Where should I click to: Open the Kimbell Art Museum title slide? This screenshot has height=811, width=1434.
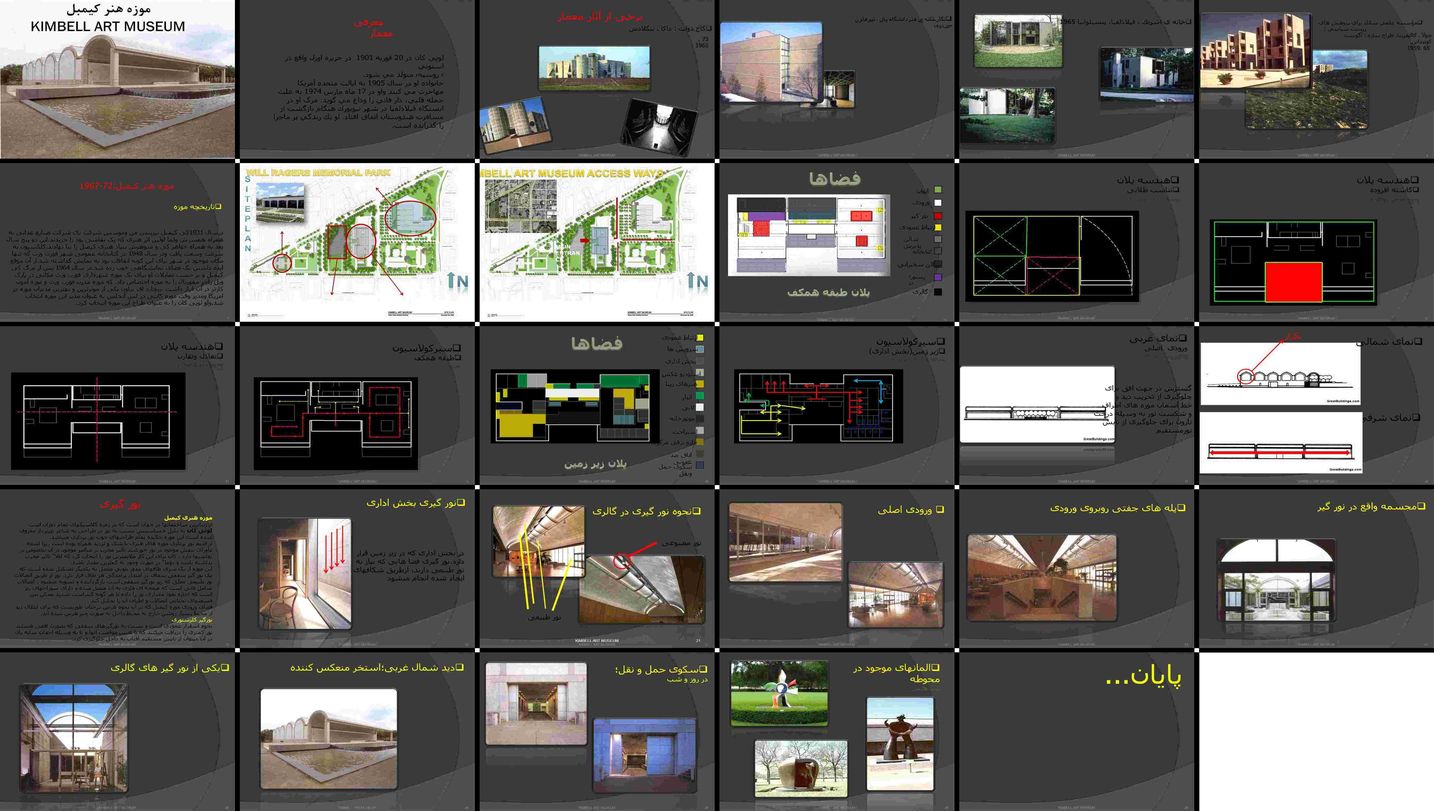[x=118, y=79]
